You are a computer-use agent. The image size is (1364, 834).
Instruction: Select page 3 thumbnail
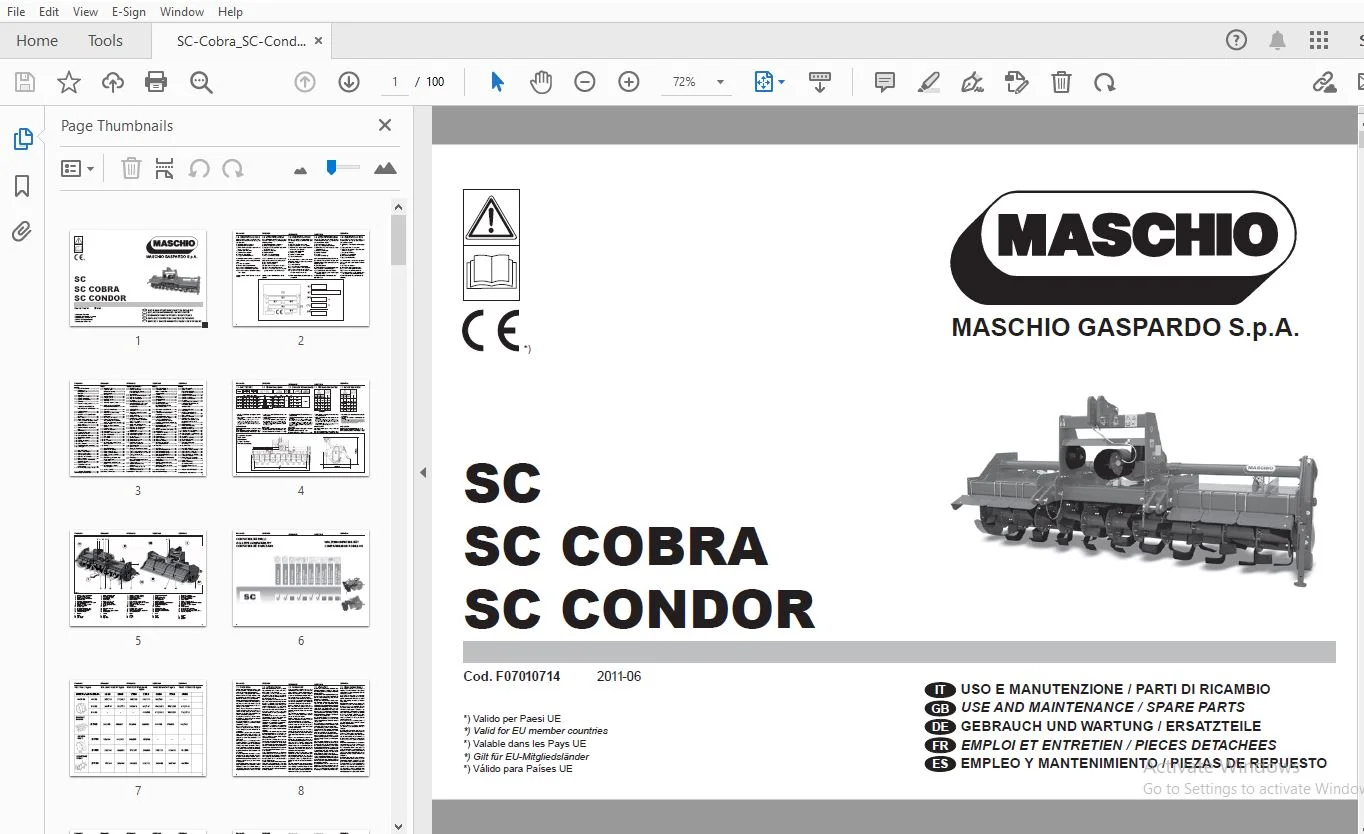pos(138,428)
